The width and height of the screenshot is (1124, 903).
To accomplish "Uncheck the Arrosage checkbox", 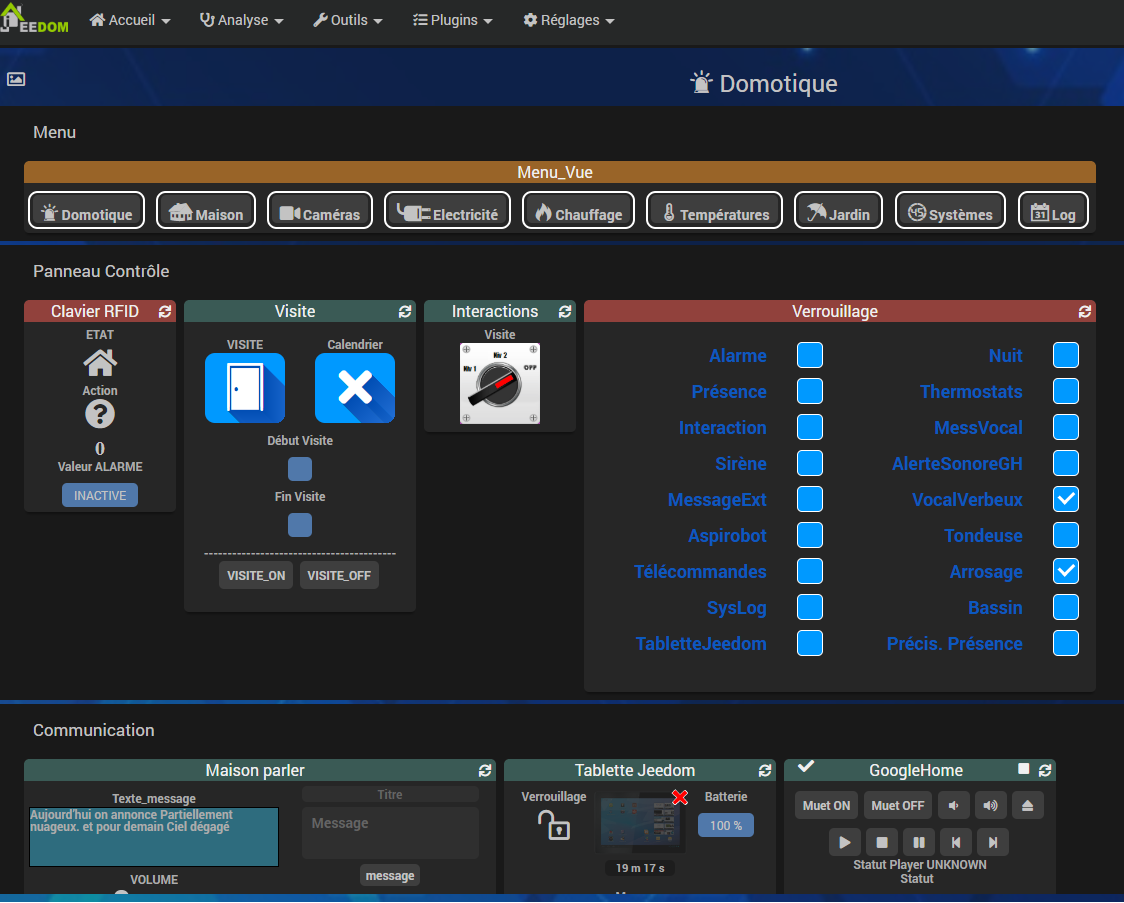I will pos(1066,571).
